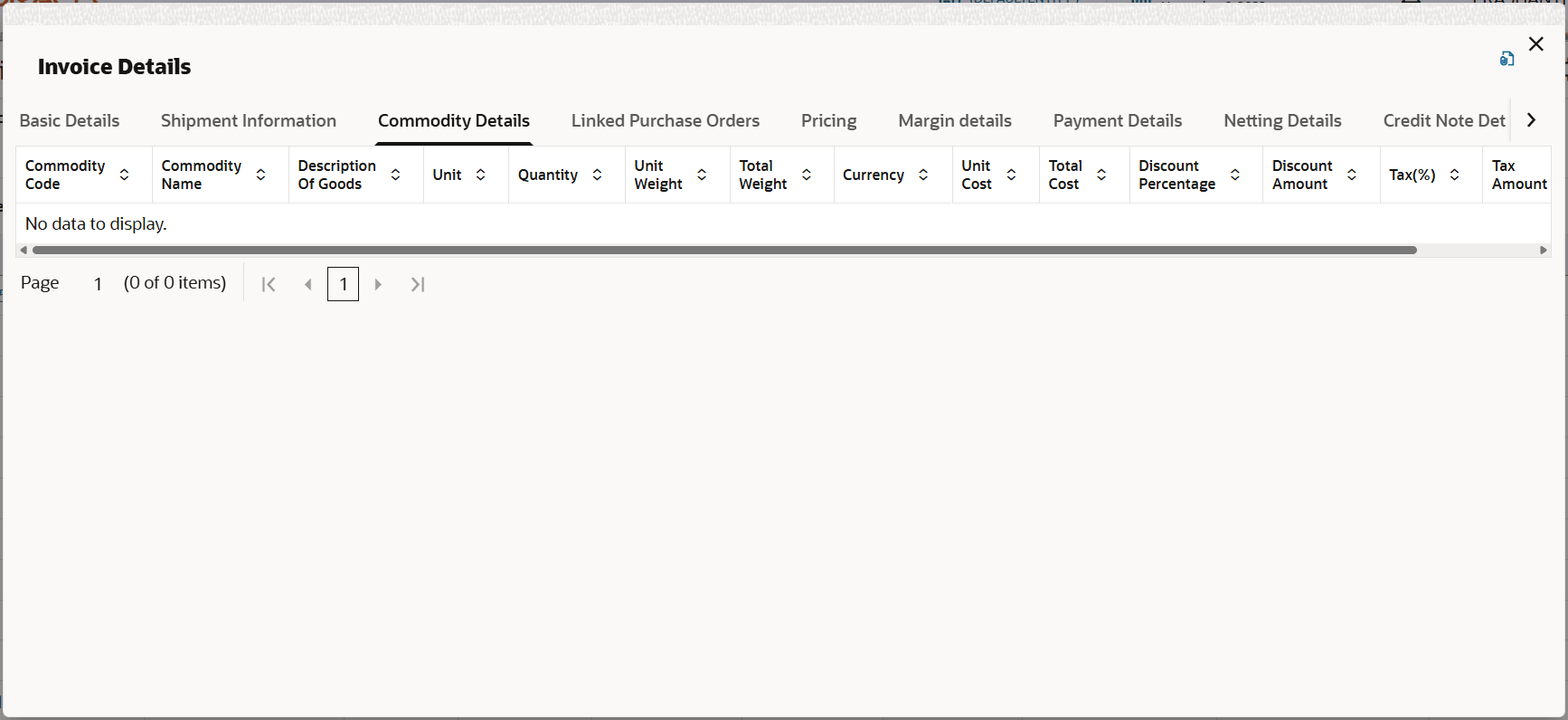The image size is (1568, 720).
Task: Sort by Currency column
Action: [924, 175]
